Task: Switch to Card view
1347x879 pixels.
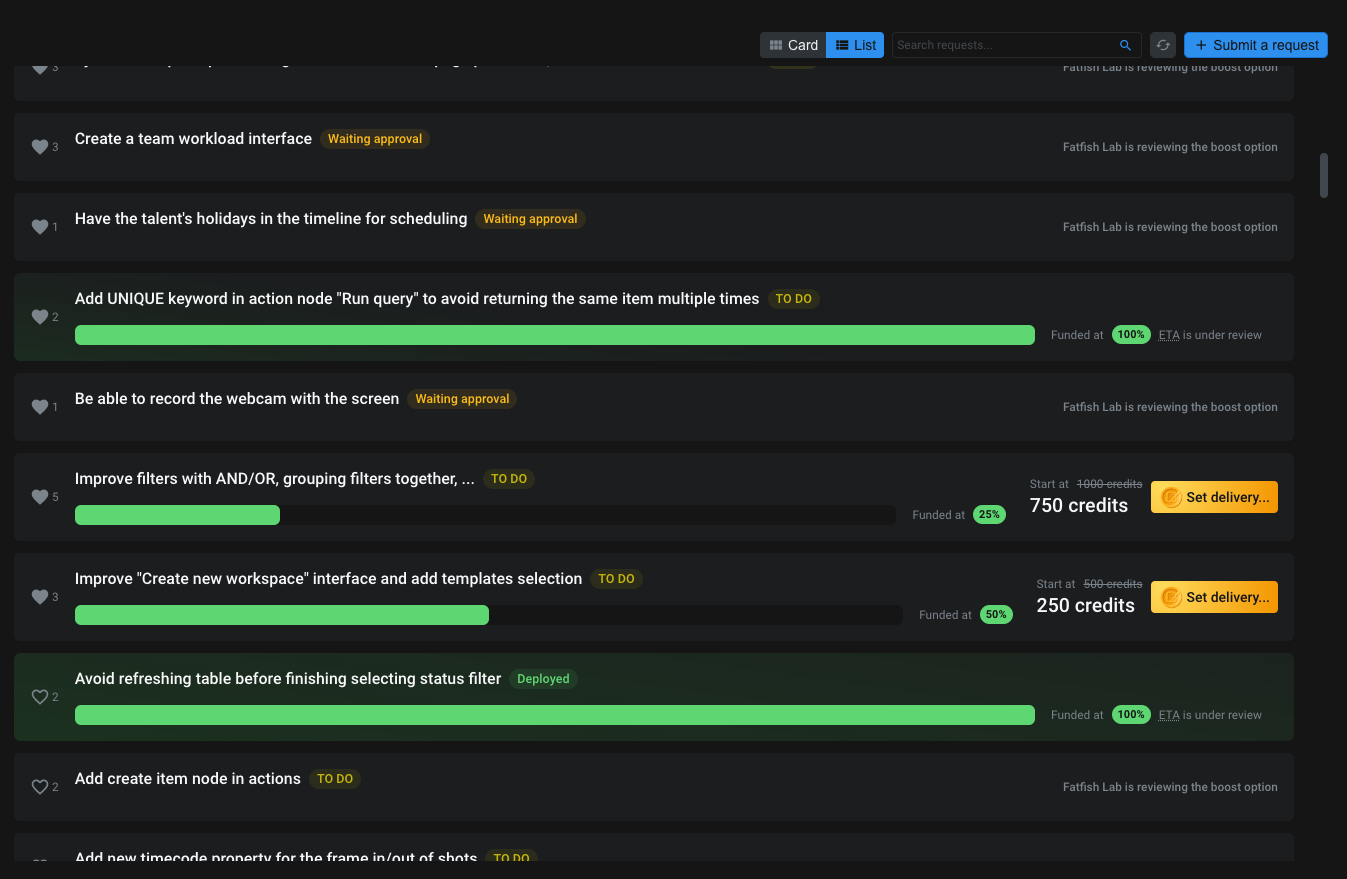Action: tap(792, 44)
